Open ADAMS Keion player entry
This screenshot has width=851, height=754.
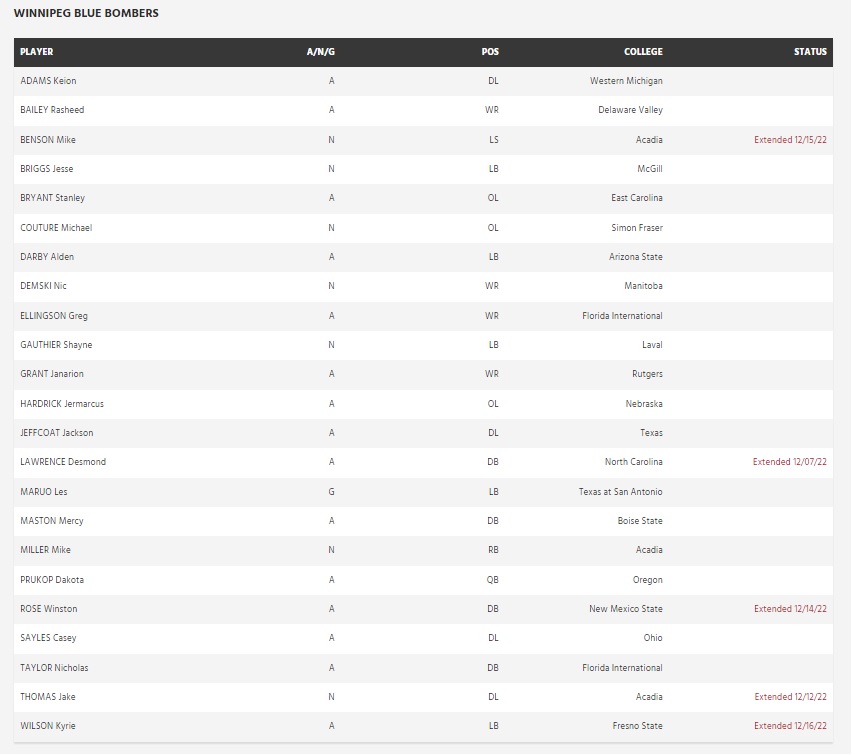pos(48,81)
